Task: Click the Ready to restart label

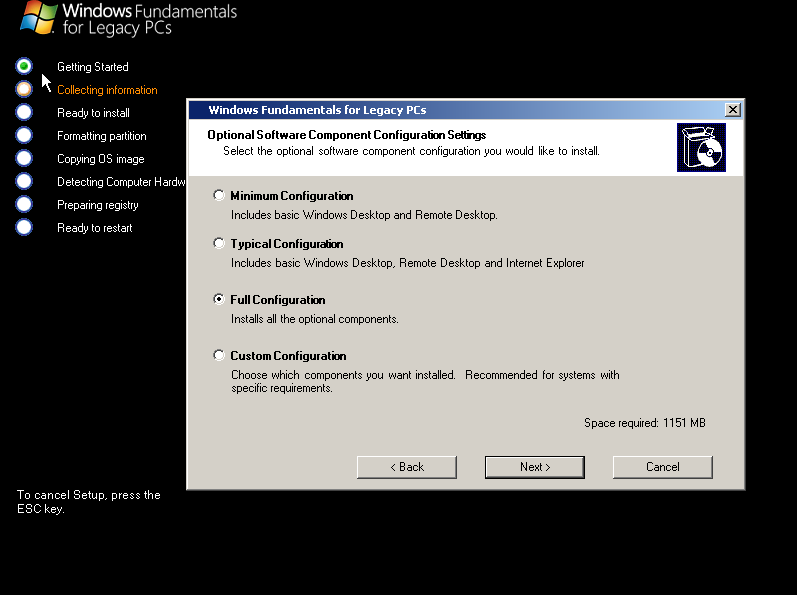Action: 95,228
